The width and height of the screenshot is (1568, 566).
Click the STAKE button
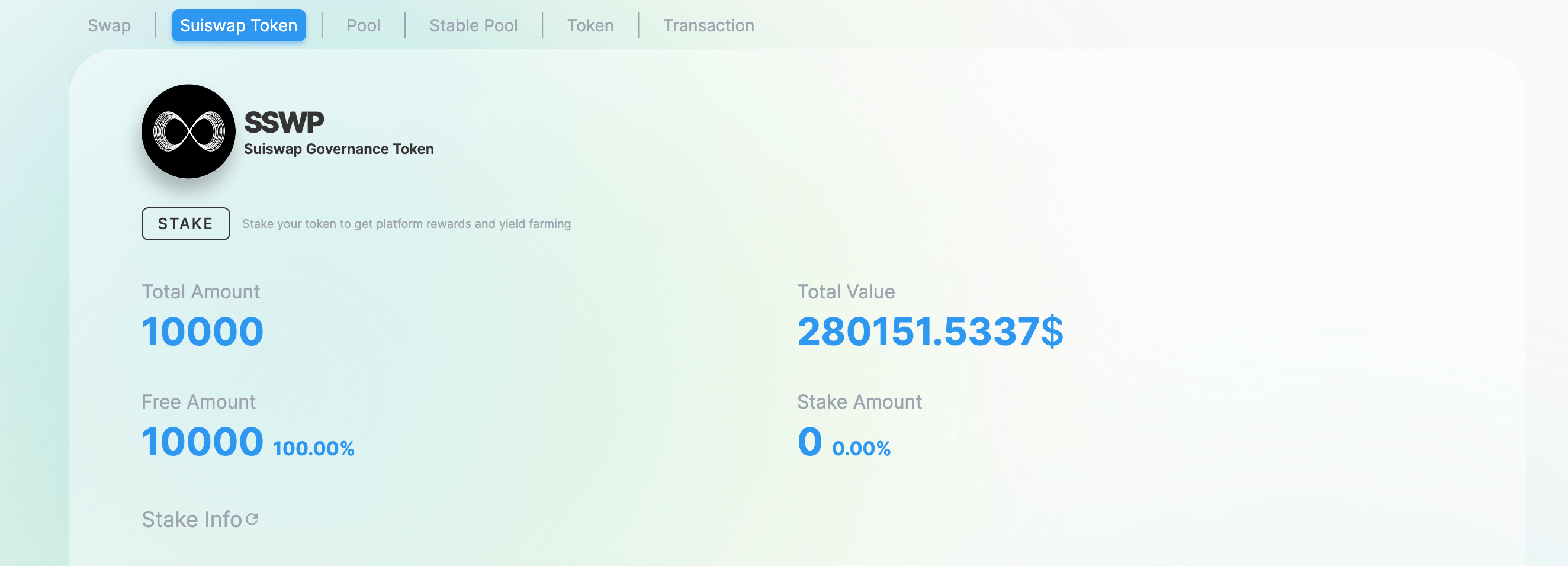(186, 224)
